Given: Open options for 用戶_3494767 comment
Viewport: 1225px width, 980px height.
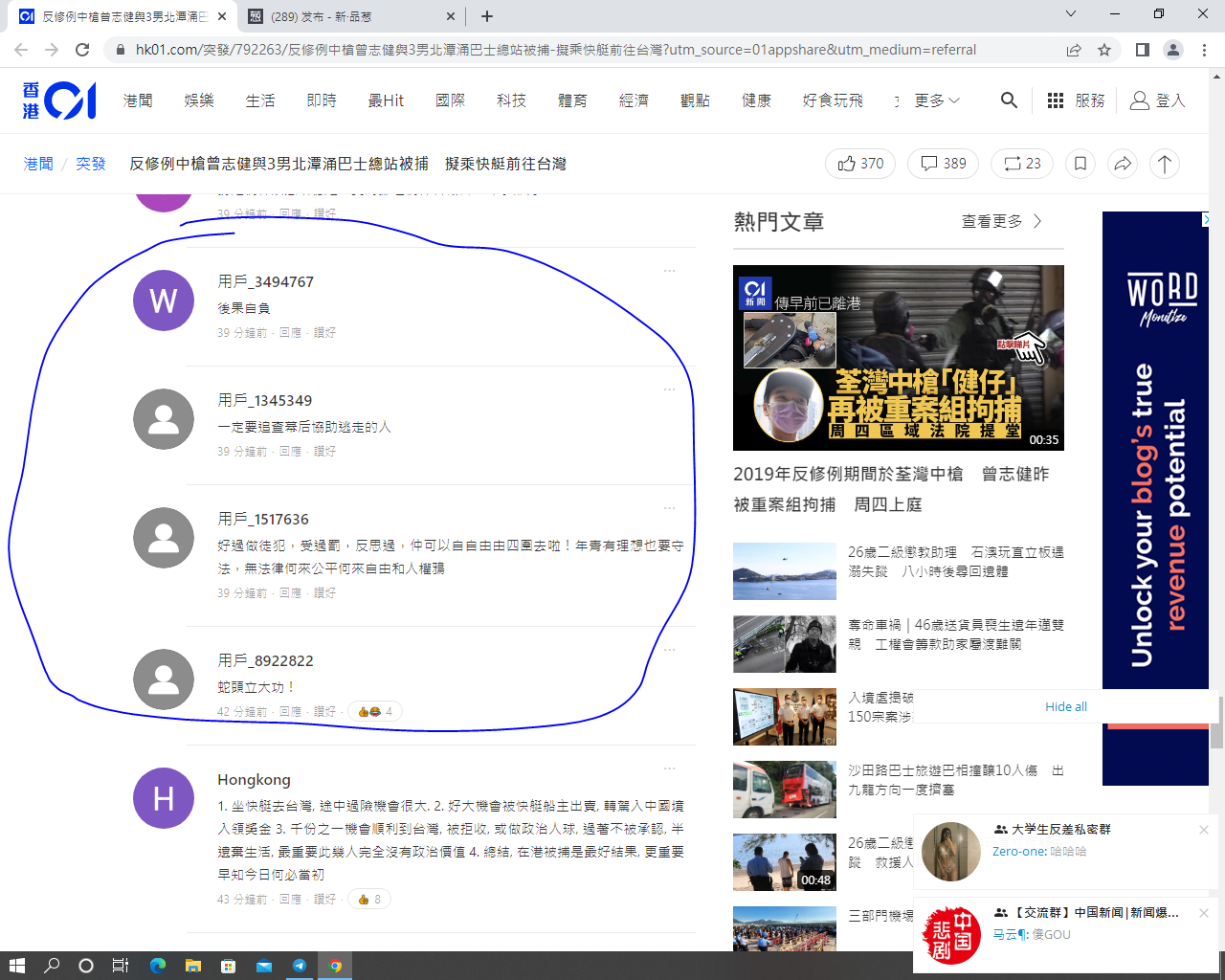Looking at the screenshot, I should coord(670,271).
